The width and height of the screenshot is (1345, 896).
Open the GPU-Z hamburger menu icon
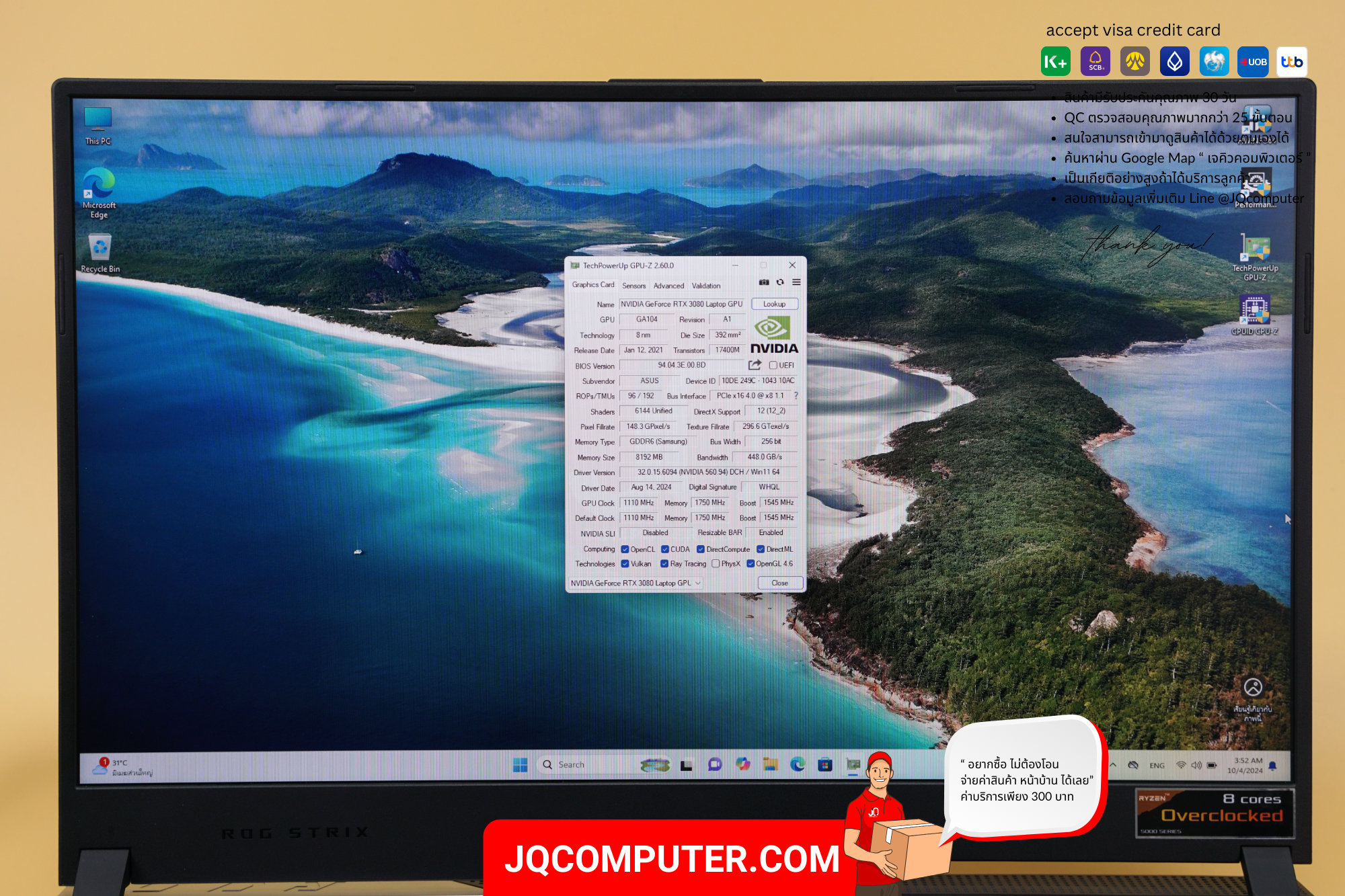click(x=796, y=282)
